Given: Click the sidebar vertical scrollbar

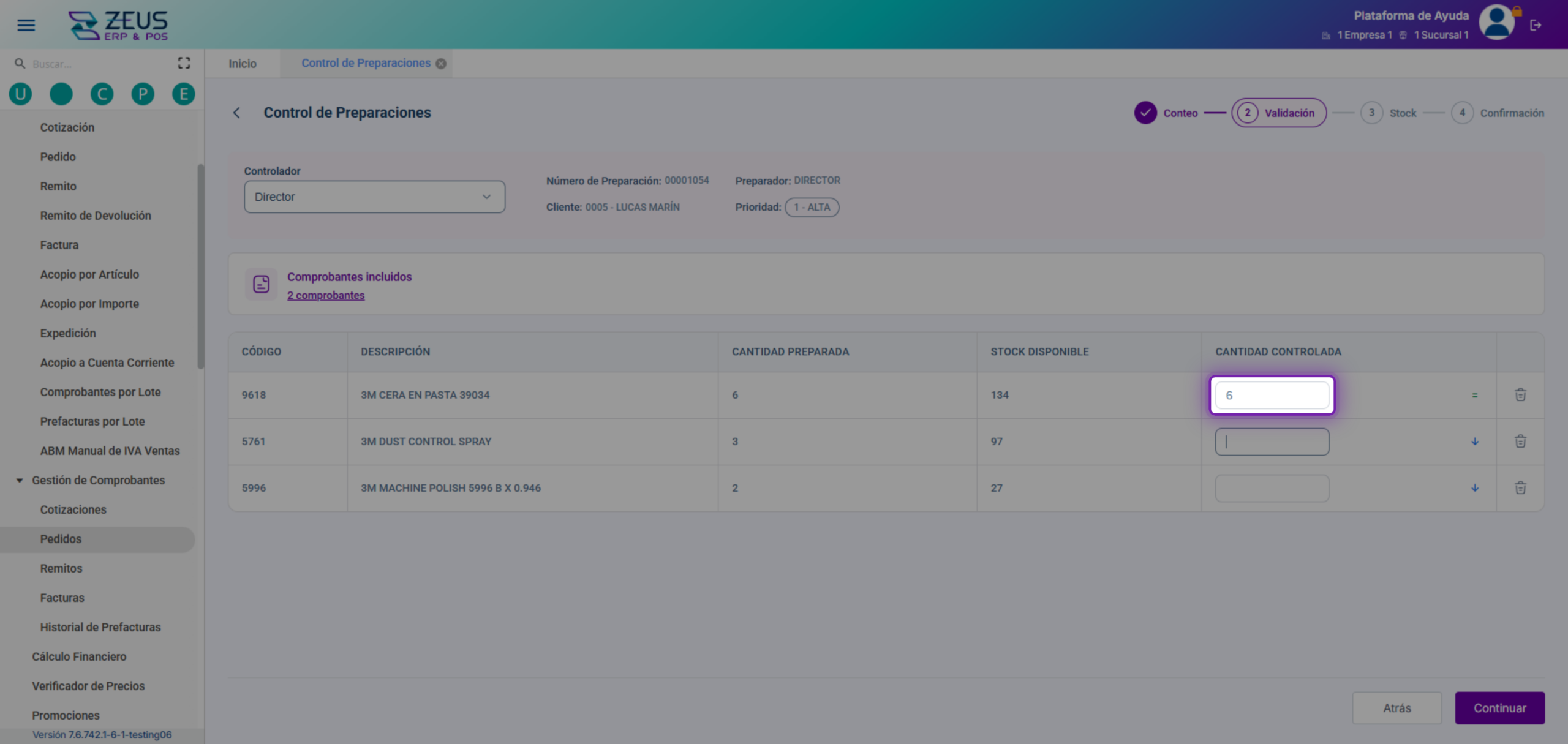Looking at the screenshot, I should [x=200, y=266].
